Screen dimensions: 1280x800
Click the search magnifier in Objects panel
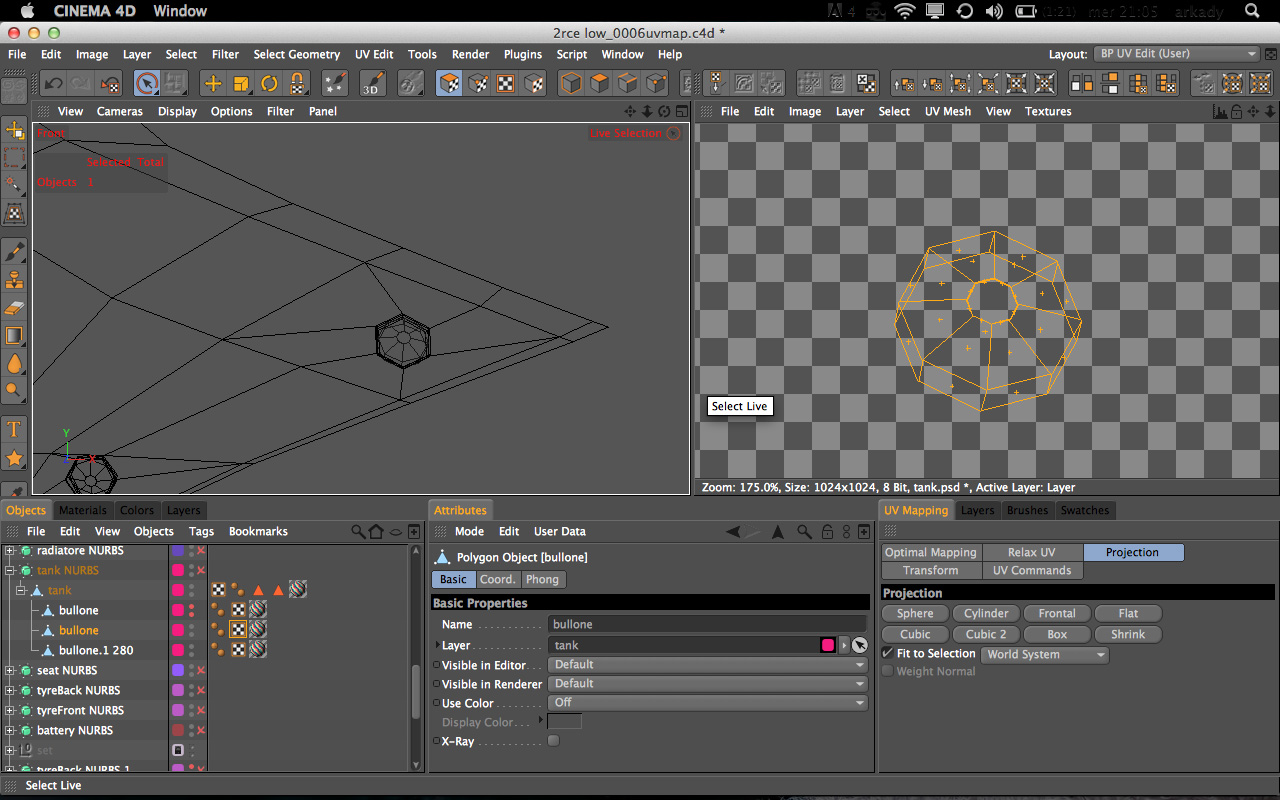click(x=357, y=532)
